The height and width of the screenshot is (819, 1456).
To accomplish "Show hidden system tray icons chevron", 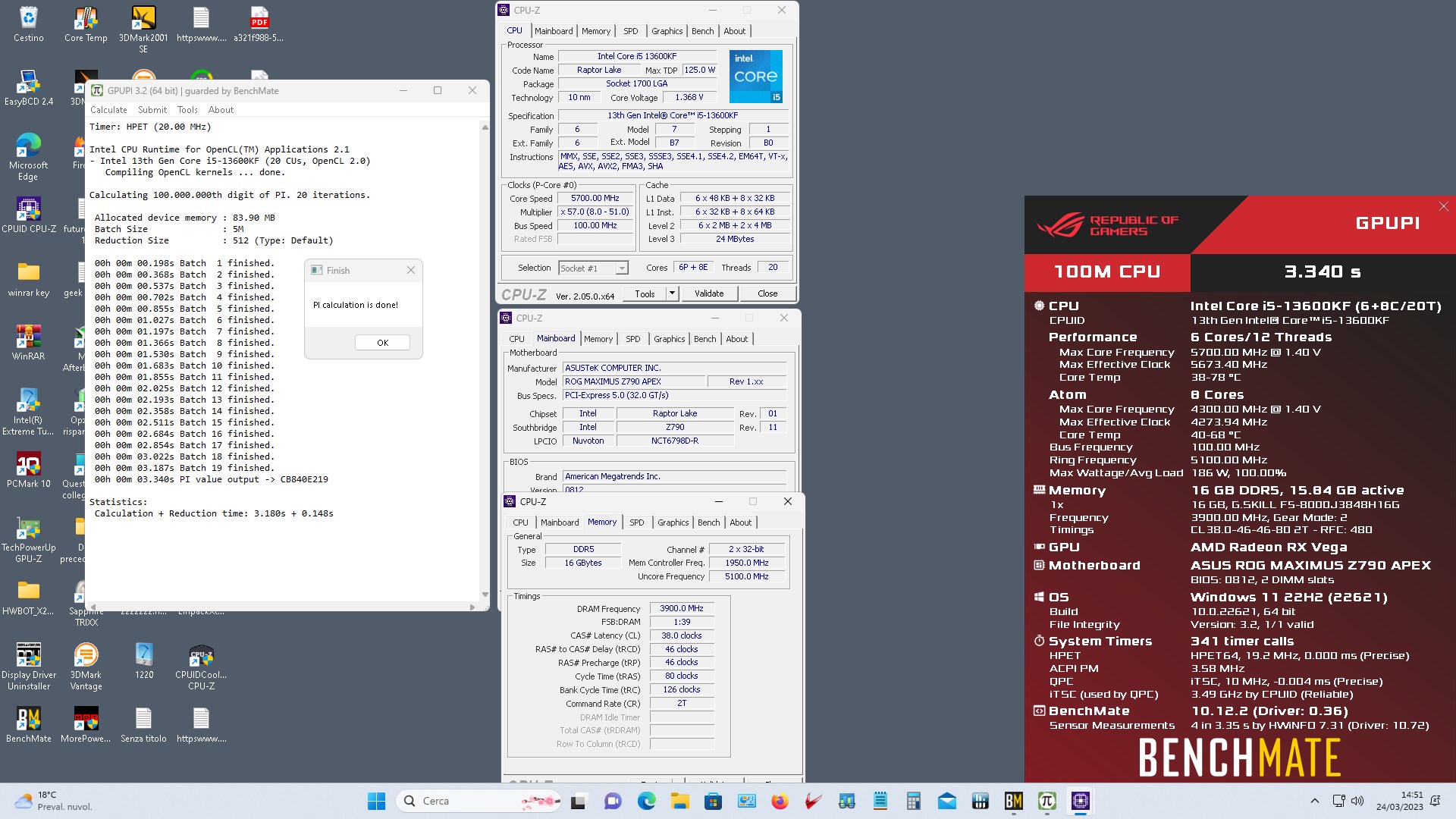I will (x=1315, y=801).
